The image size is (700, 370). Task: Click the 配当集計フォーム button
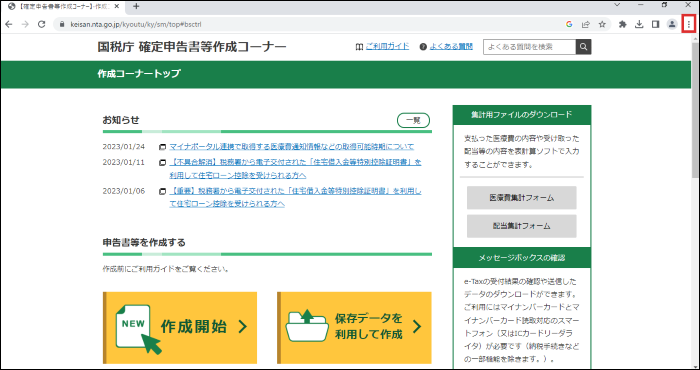521,226
